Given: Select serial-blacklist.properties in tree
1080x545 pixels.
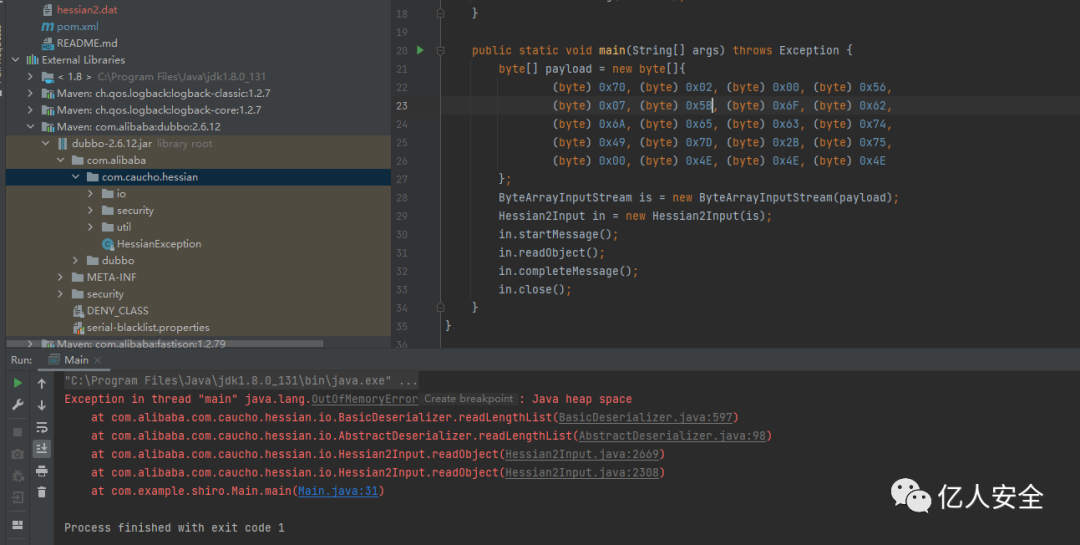Looking at the screenshot, I should [148, 327].
